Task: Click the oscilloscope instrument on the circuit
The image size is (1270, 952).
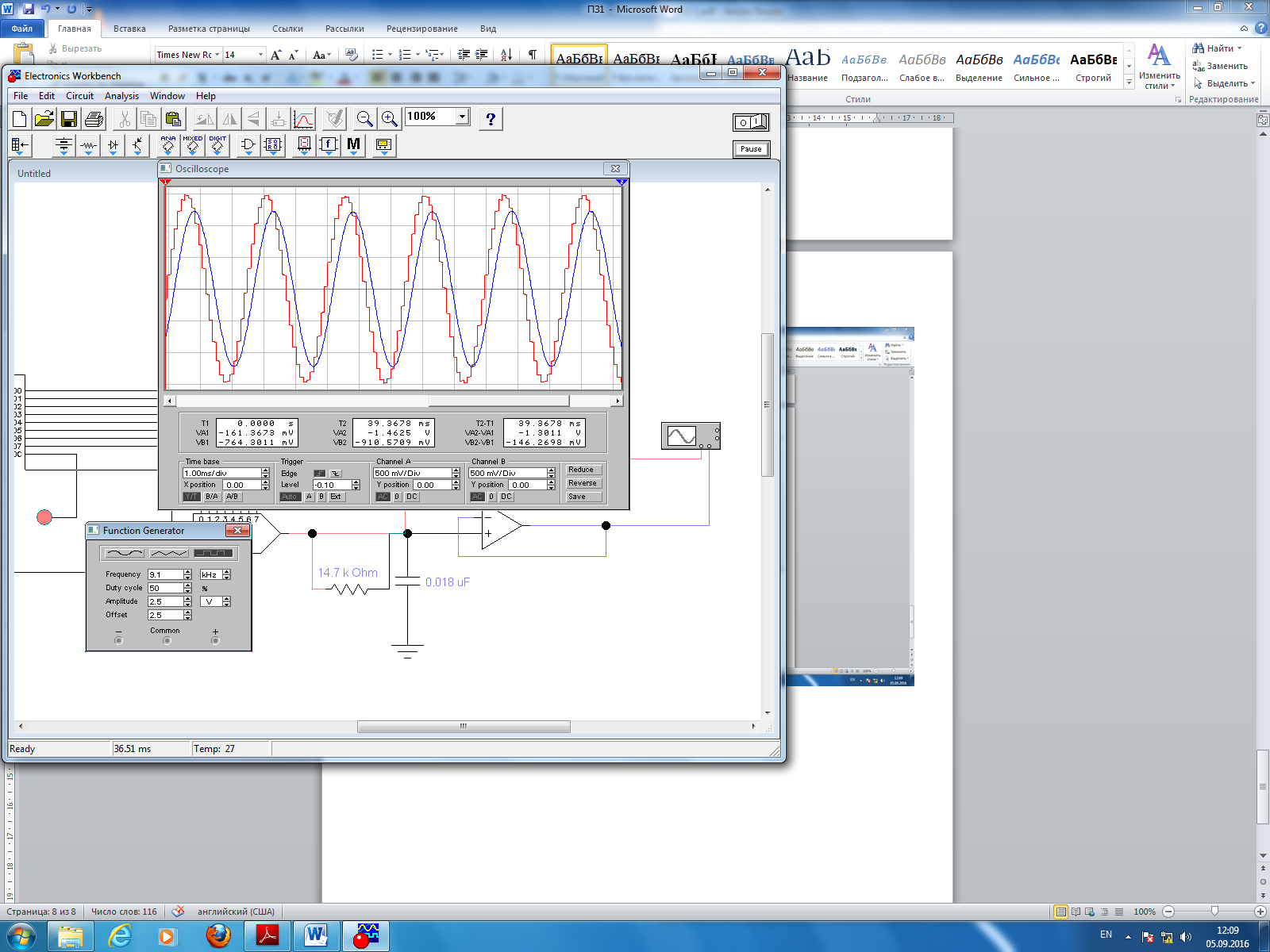Action: point(691,436)
